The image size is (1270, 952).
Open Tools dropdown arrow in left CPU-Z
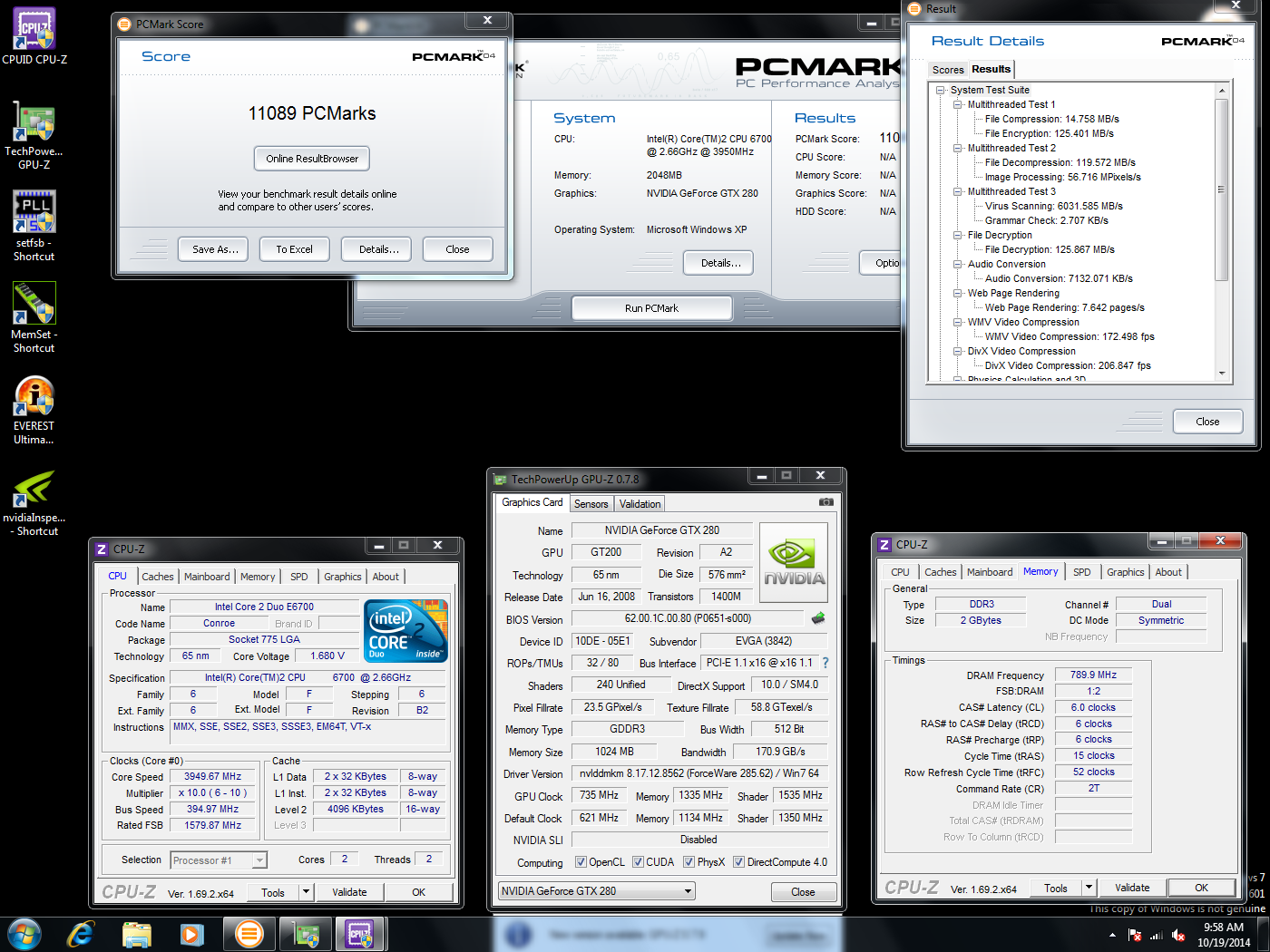click(307, 892)
